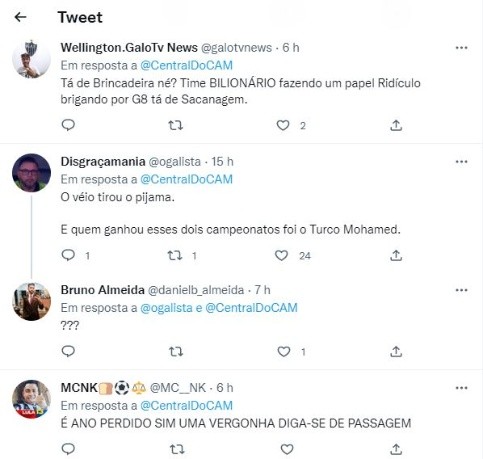Reply to Wellington.GaloTv News tweet

tap(68, 125)
